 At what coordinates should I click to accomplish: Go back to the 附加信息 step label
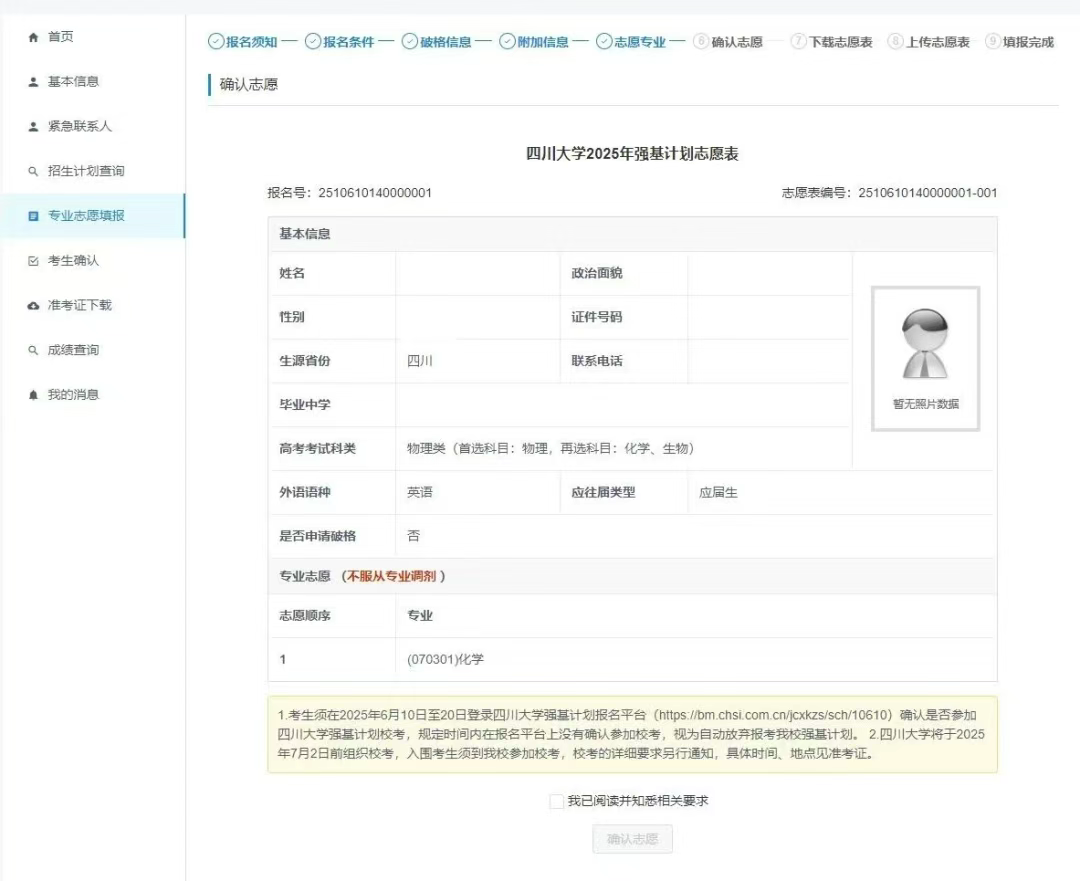[x=543, y=42]
